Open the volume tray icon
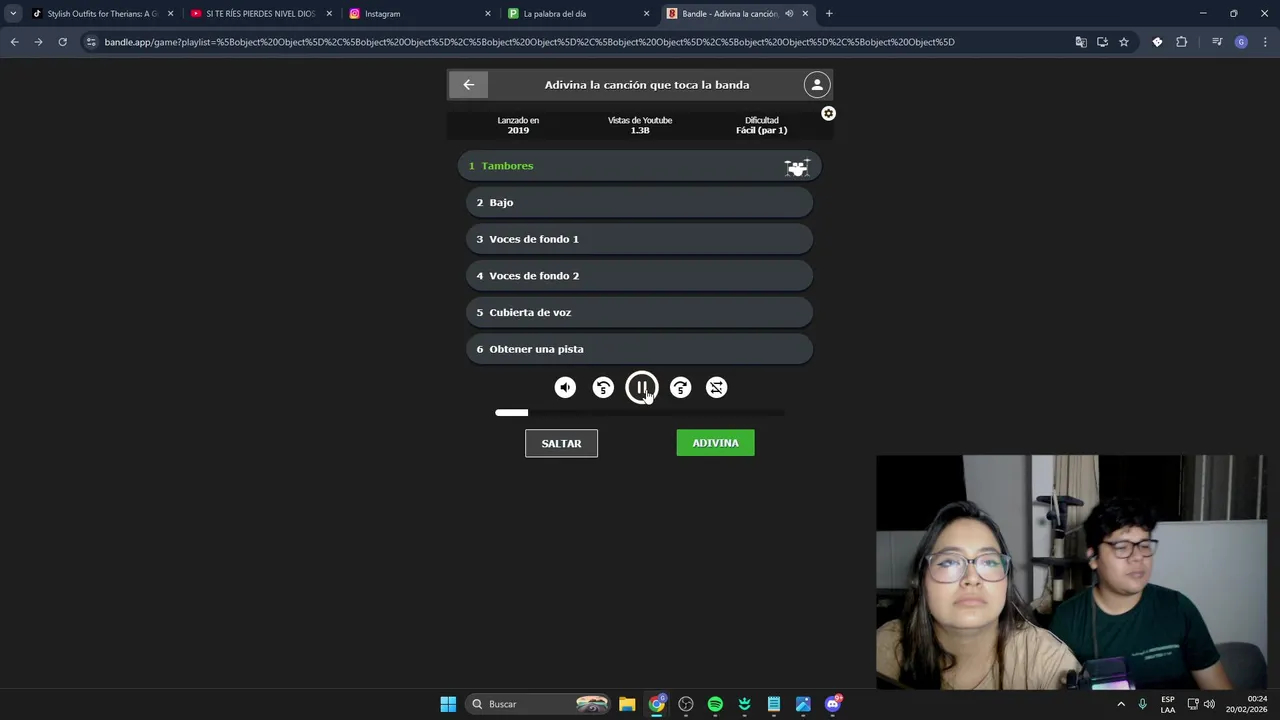 pyautogui.click(x=1210, y=704)
